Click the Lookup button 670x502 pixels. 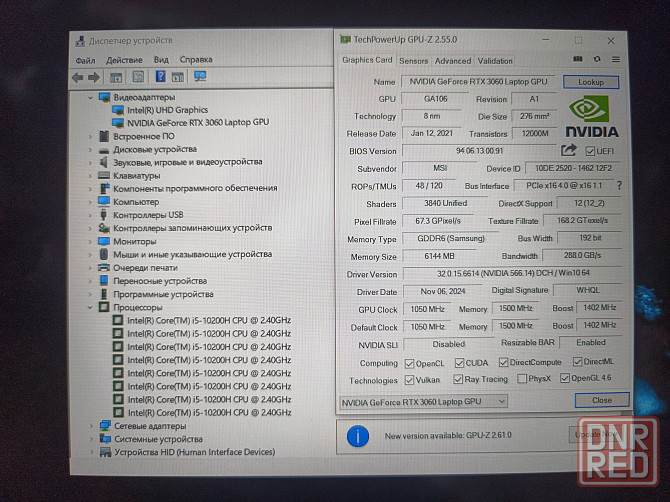click(x=591, y=82)
